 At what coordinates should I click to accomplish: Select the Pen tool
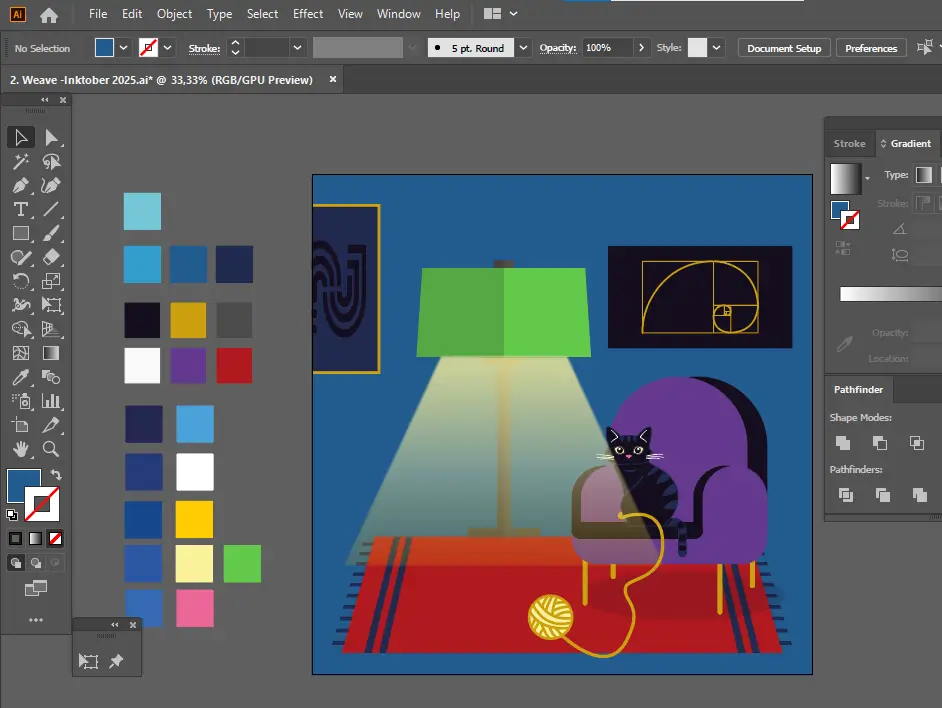(x=21, y=186)
